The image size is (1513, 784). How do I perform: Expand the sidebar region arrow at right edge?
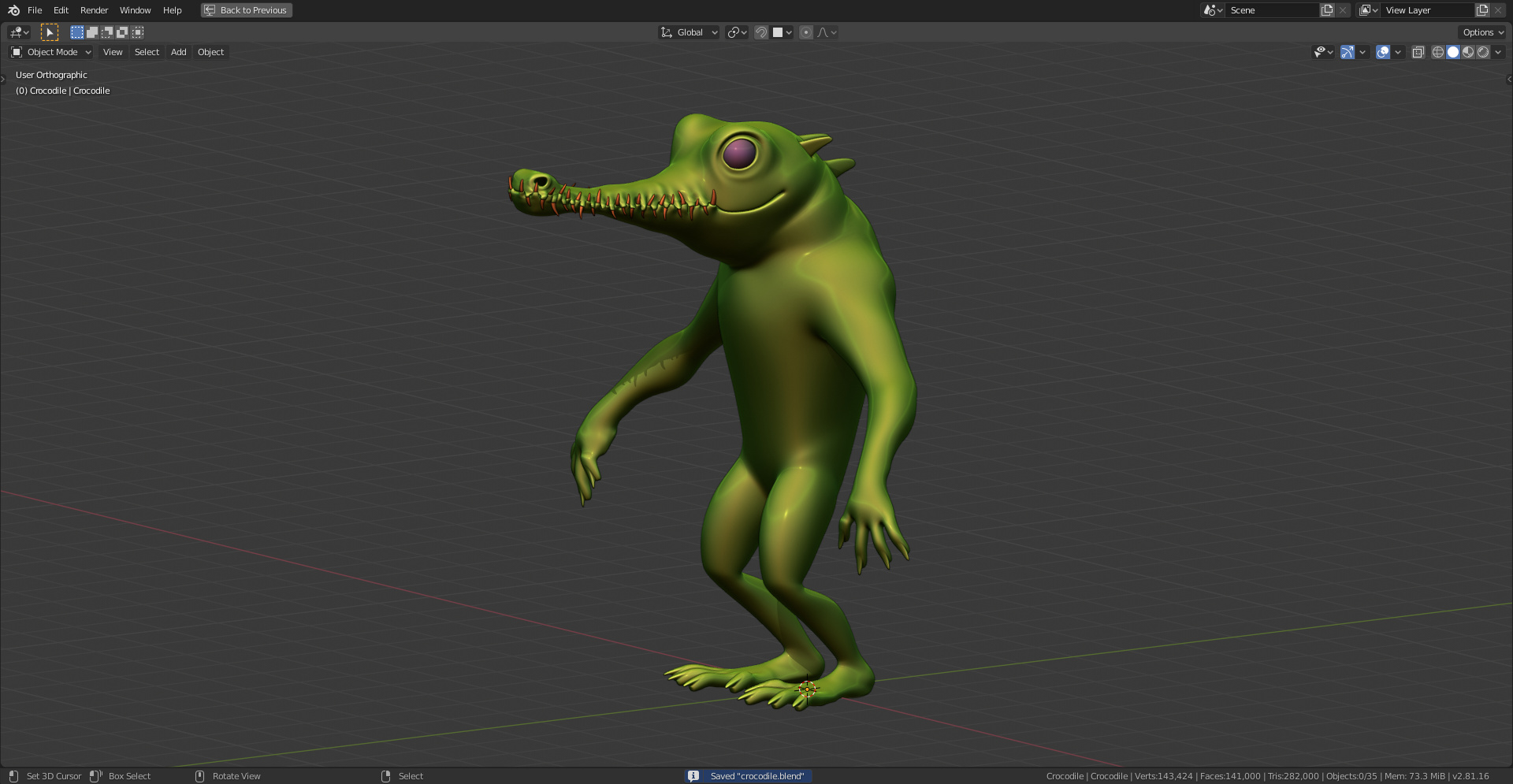(1509, 79)
